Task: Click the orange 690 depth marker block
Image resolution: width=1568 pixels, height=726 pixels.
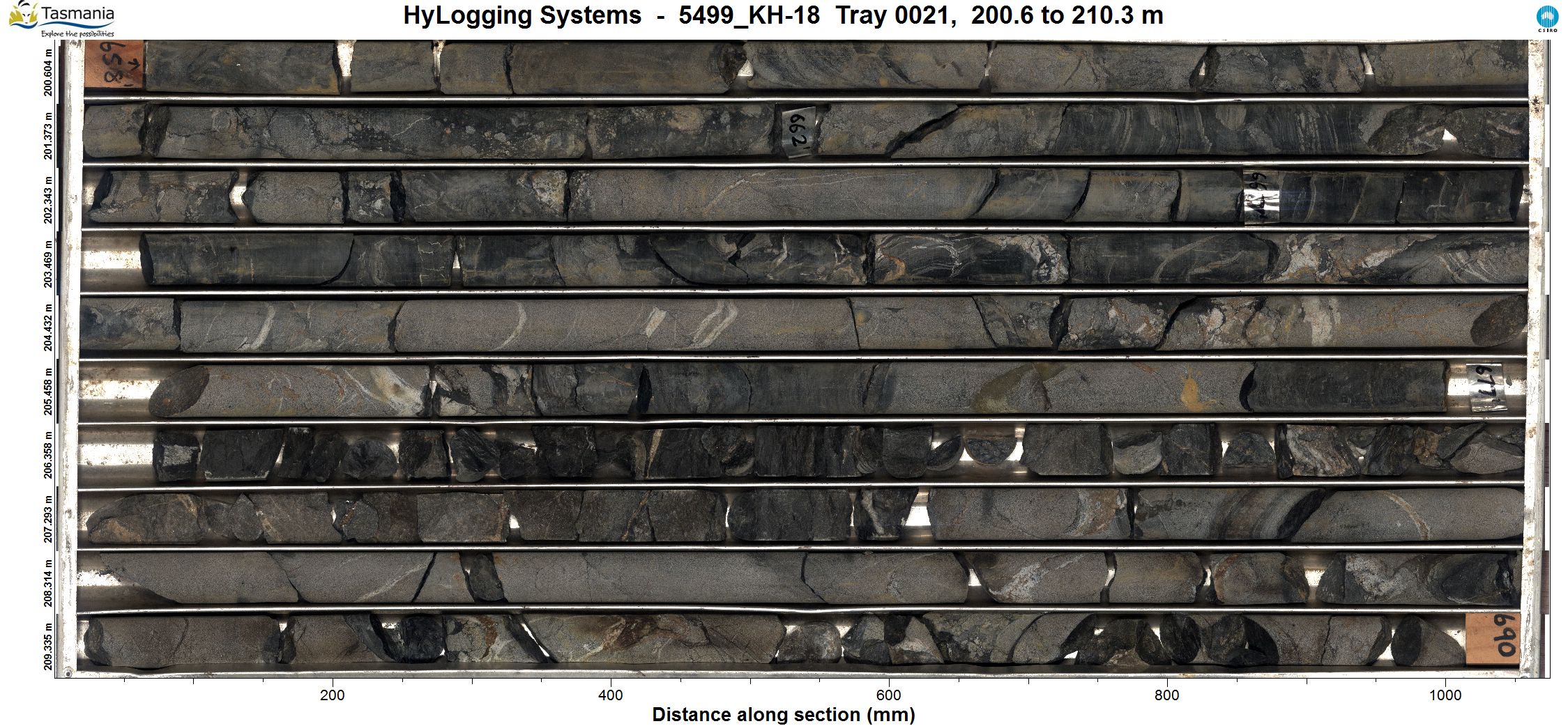Action: click(x=1492, y=639)
